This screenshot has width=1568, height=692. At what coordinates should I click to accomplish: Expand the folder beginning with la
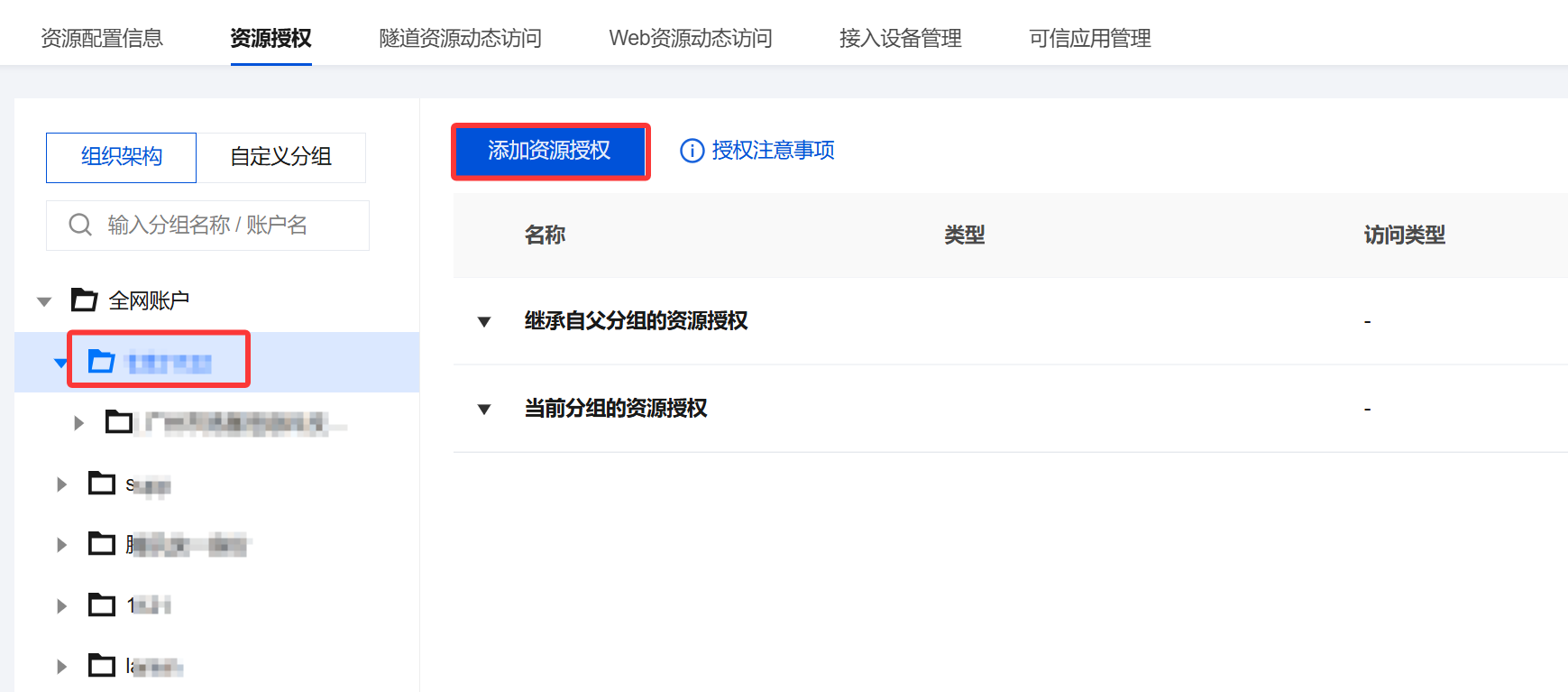[61, 667]
